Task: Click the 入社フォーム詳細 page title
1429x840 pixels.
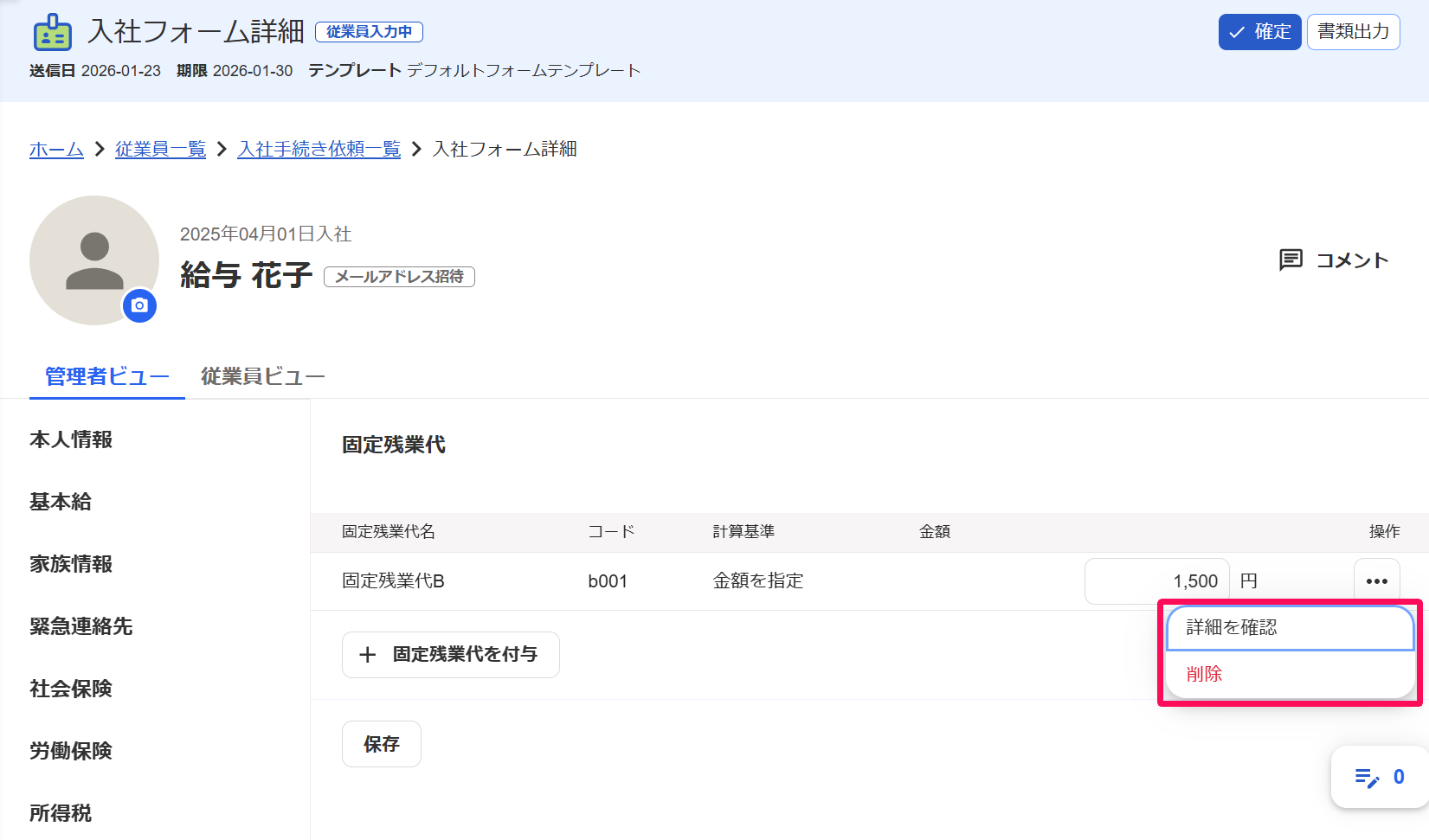Action: (x=196, y=32)
